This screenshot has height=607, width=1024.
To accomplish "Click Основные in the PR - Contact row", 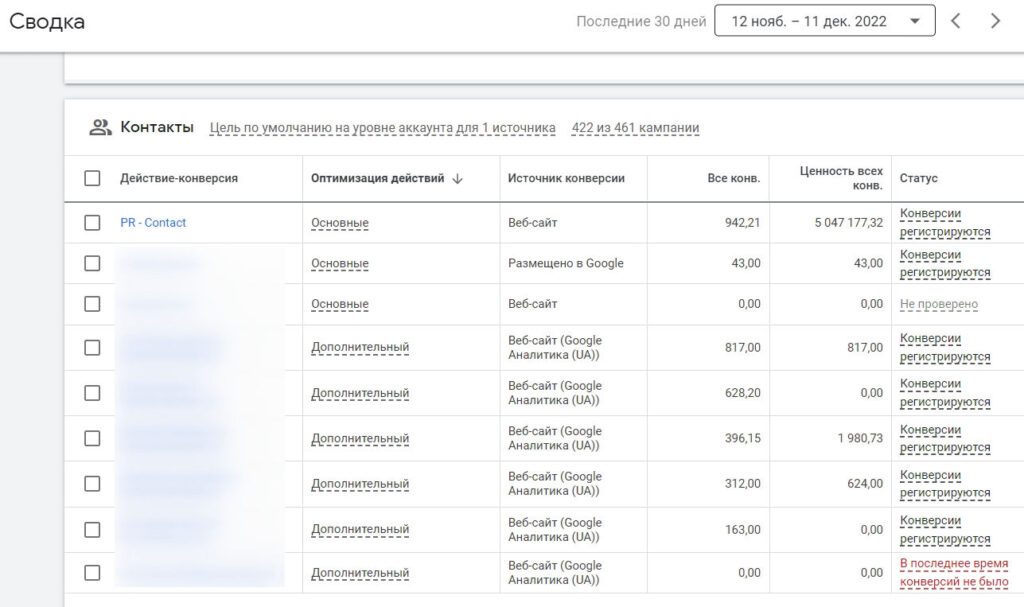I will pyautogui.click(x=340, y=223).
